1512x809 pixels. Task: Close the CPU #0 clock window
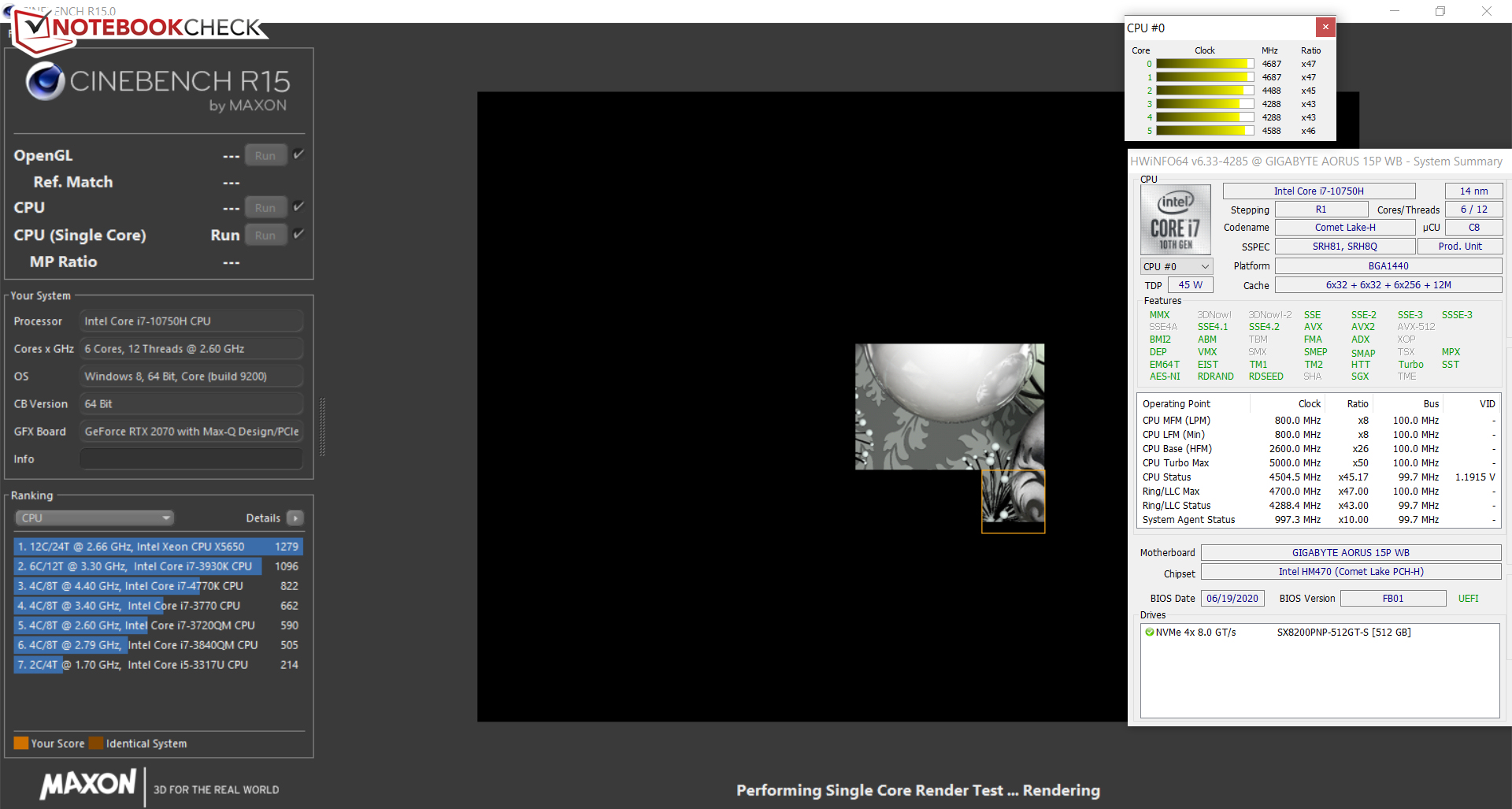pos(1325,27)
